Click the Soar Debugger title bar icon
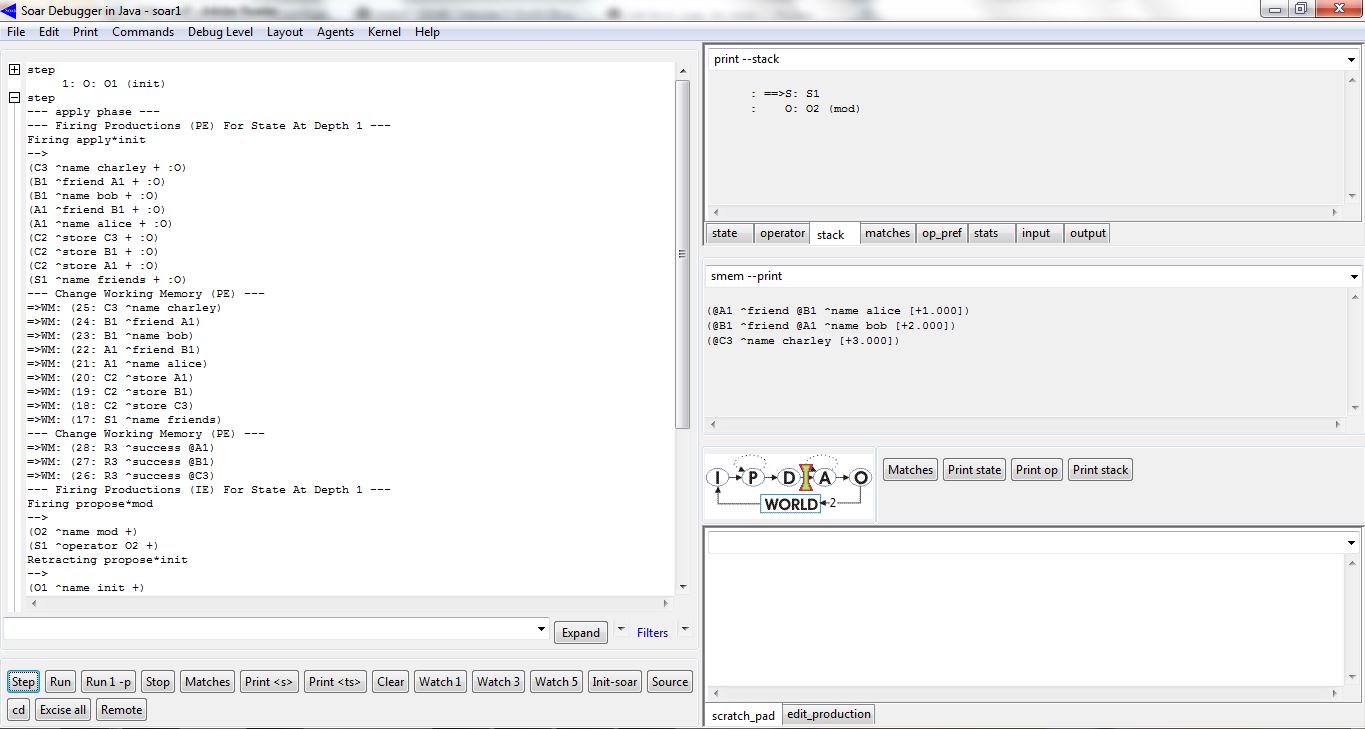 tap(10, 9)
